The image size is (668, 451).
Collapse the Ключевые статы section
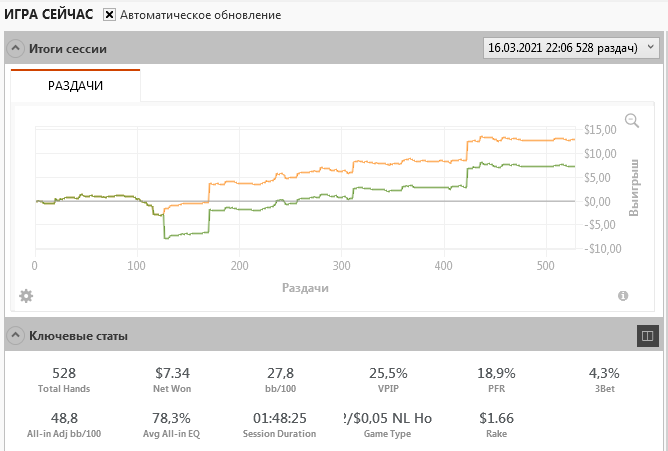coord(15,336)
